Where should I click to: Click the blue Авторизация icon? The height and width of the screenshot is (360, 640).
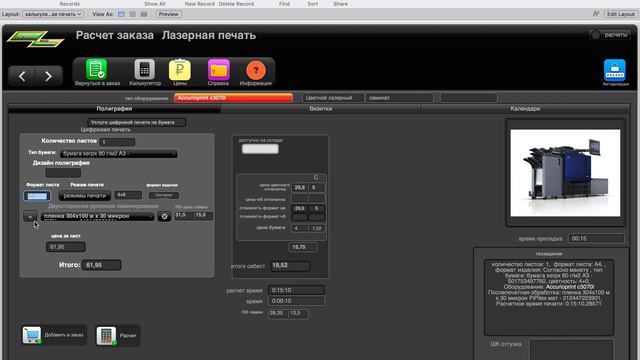click(615, 70)
